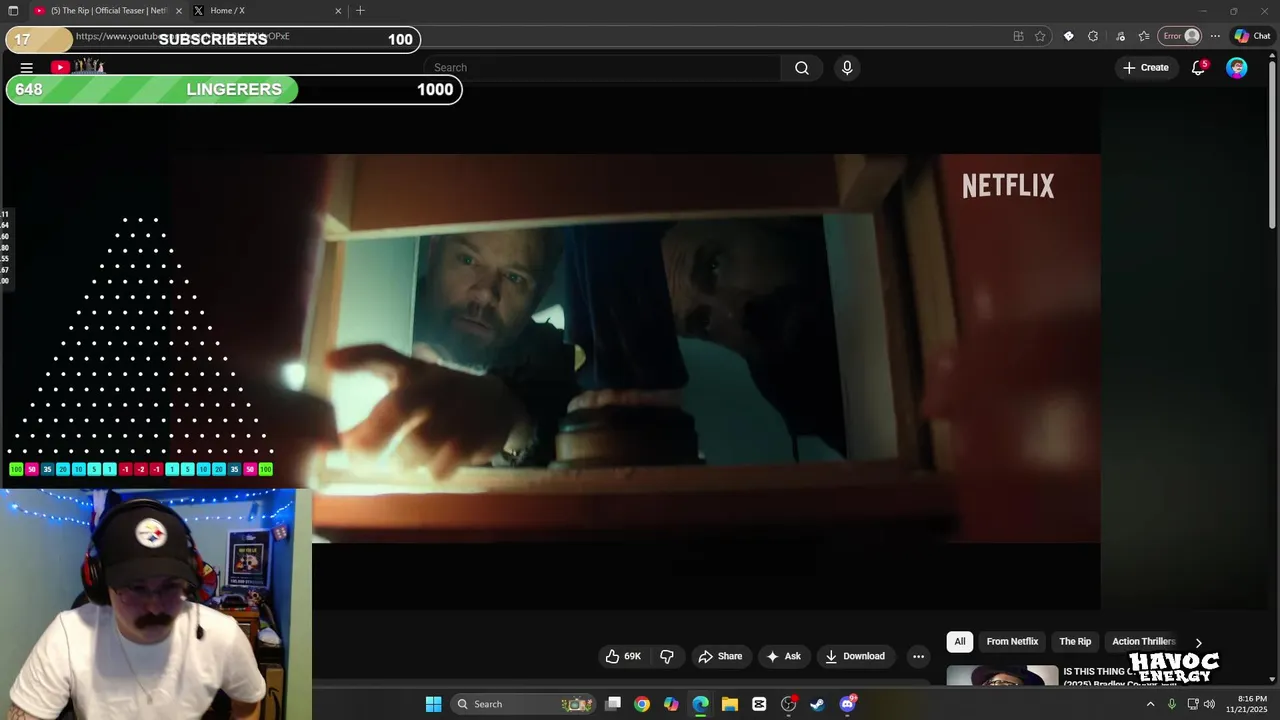
Task: Open the YouTube account avatar menu
Action: (1237, 68)
